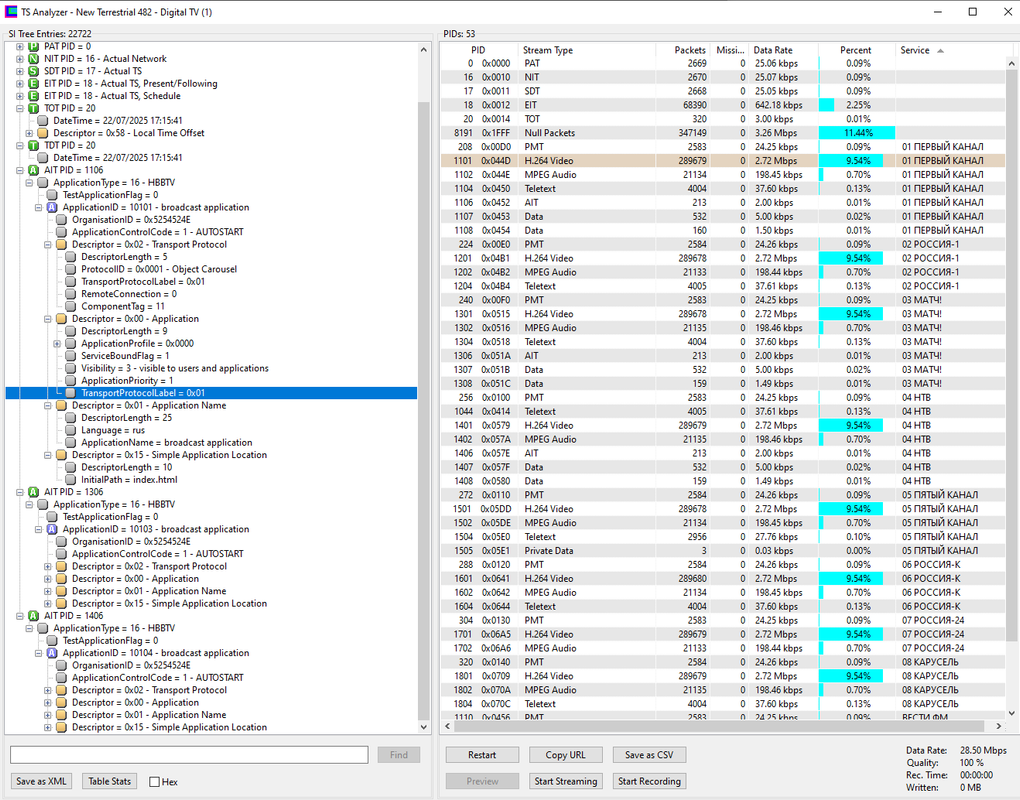Click the E icon of EIT Schedule

click(33, 96)
